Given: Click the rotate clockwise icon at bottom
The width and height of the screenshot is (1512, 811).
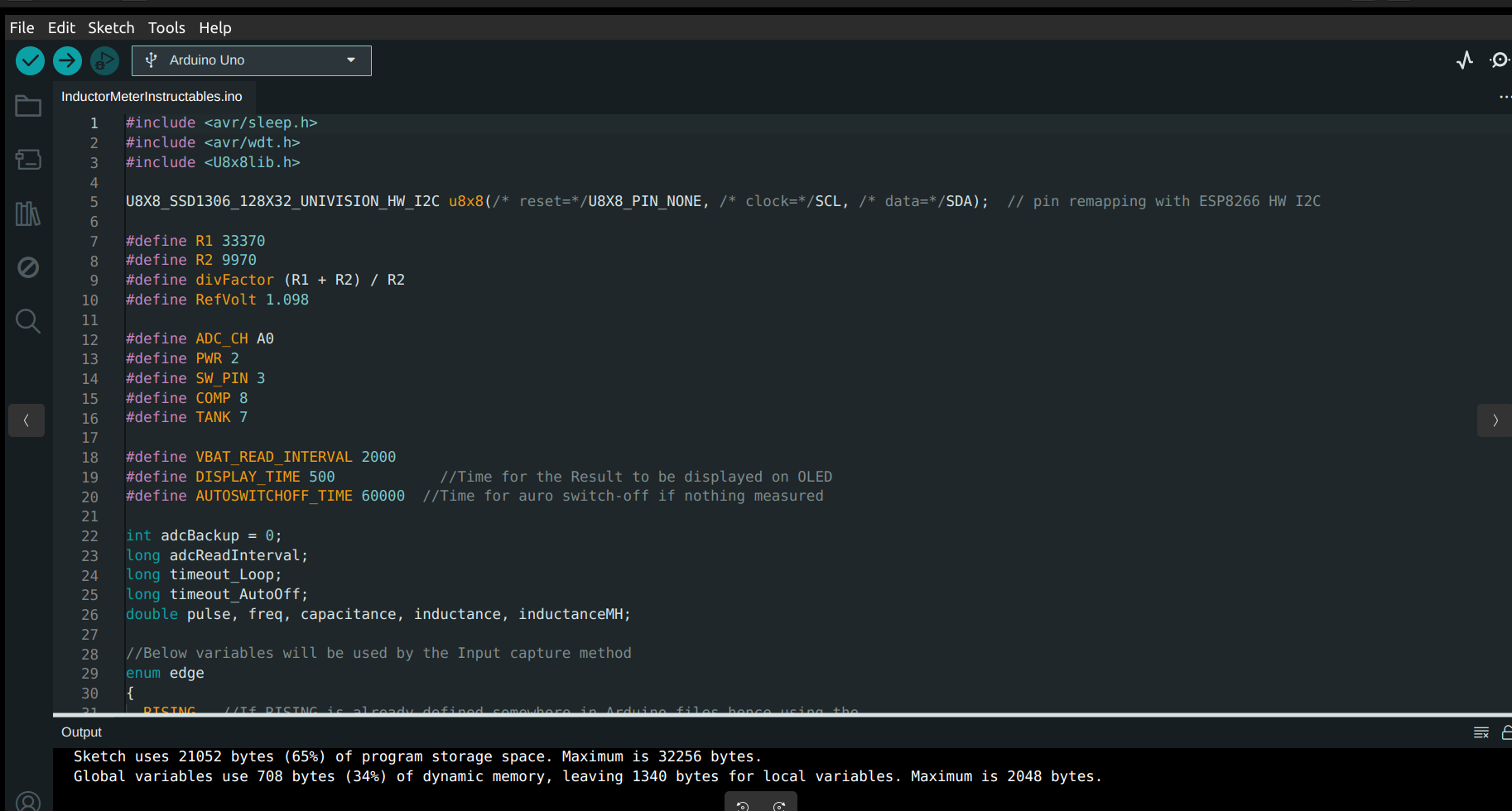Looking at the screenshot, I should point(779,805).
